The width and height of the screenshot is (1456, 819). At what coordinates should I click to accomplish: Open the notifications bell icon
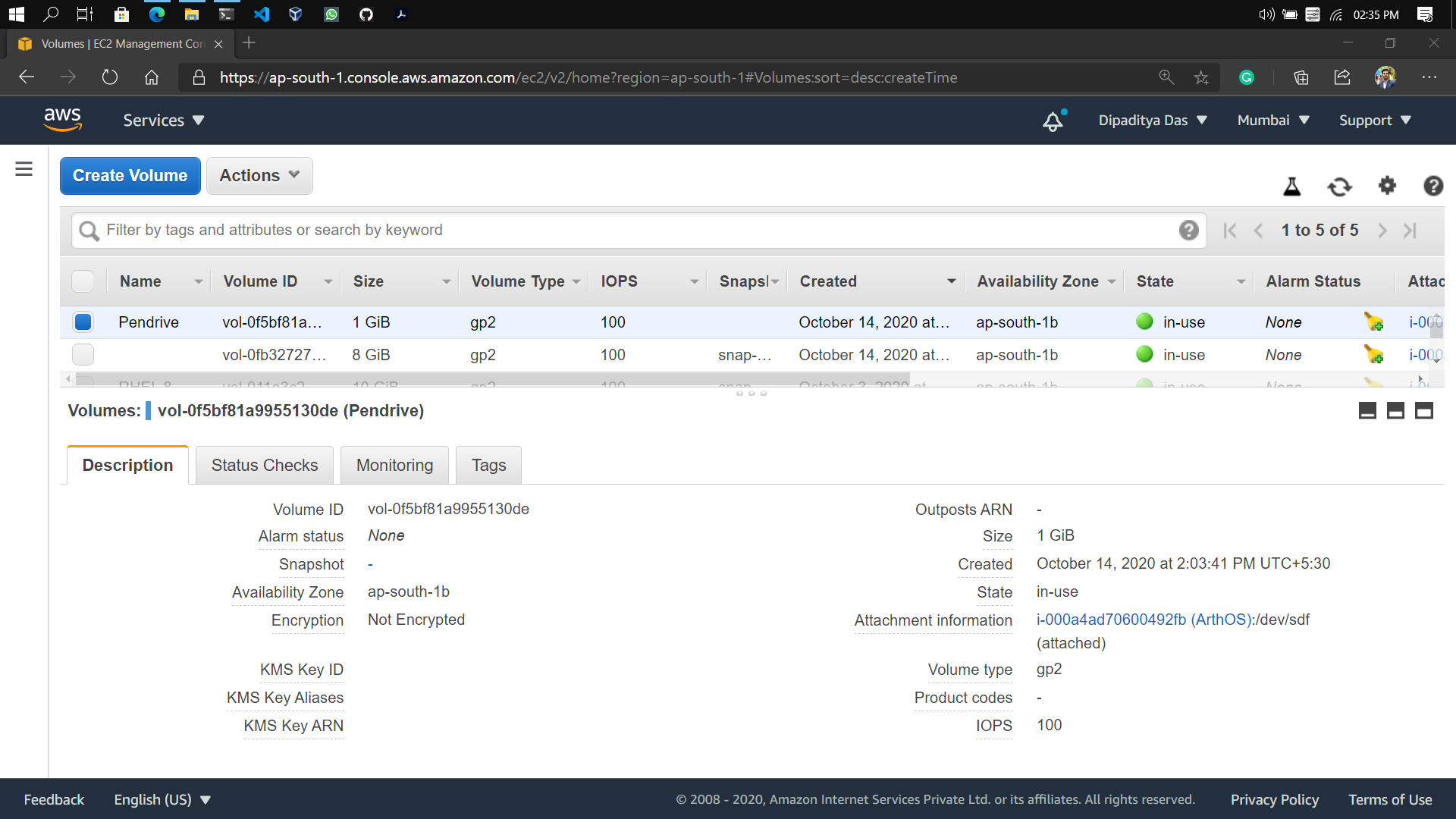point(1053,121)
